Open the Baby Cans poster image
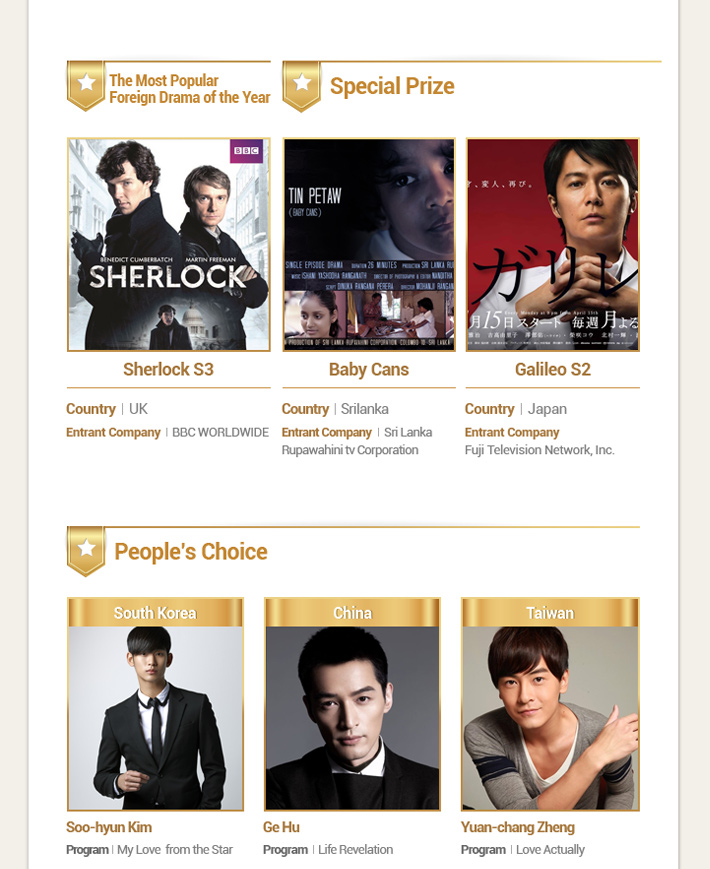 369,244
